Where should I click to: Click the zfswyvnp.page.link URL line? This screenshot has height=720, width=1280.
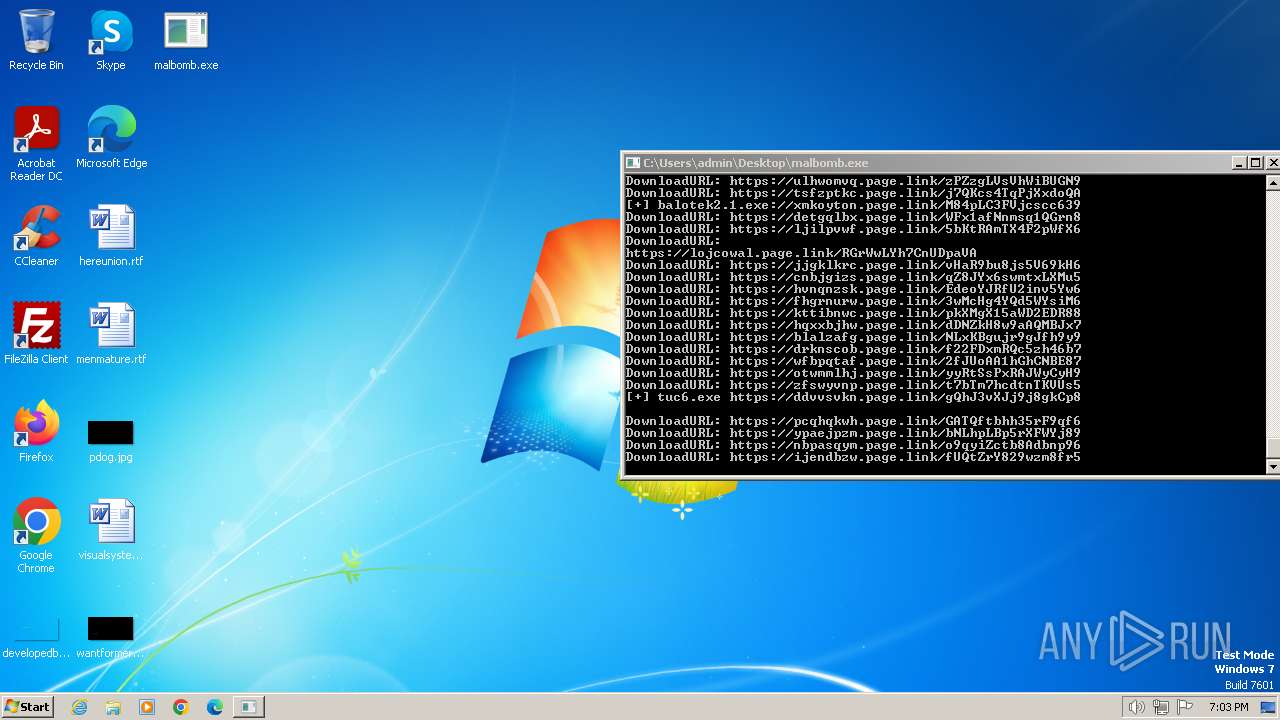853,385
